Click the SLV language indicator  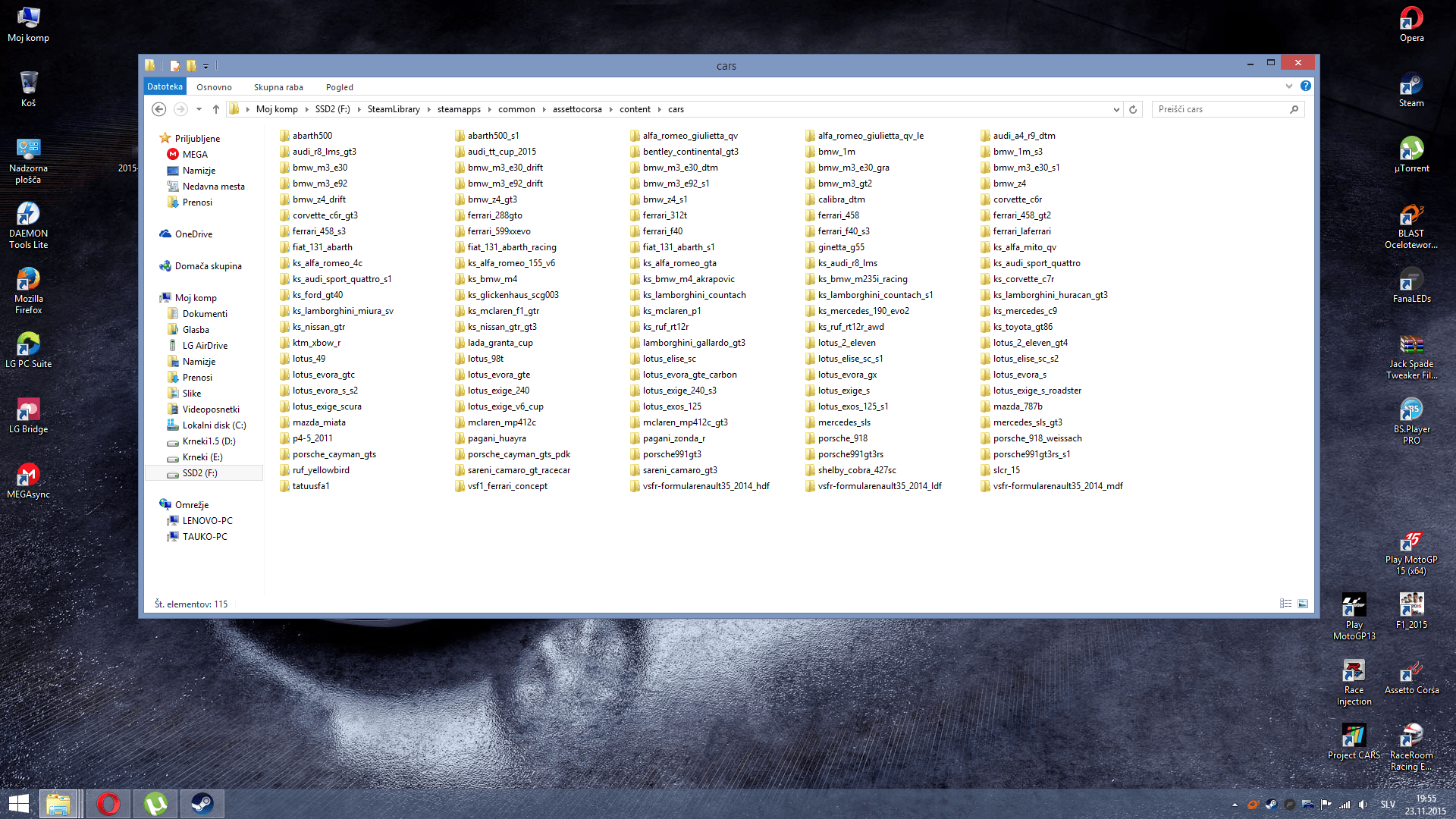click(x=1388, y=805)
